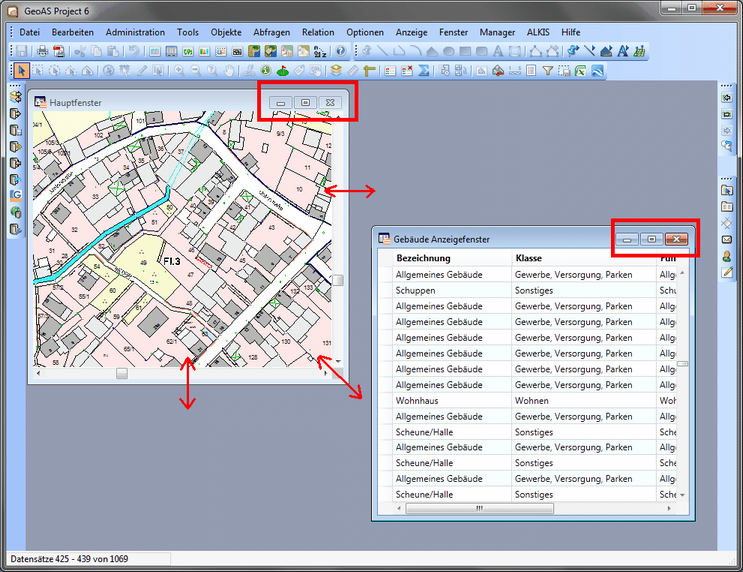Click the pencil icon in right sidebar
This screenshot has width=743, height=572.
(727, 272)
